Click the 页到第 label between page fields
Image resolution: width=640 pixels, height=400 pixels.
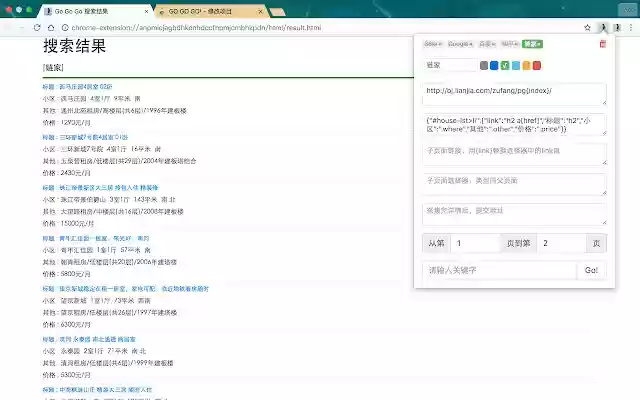518,243
